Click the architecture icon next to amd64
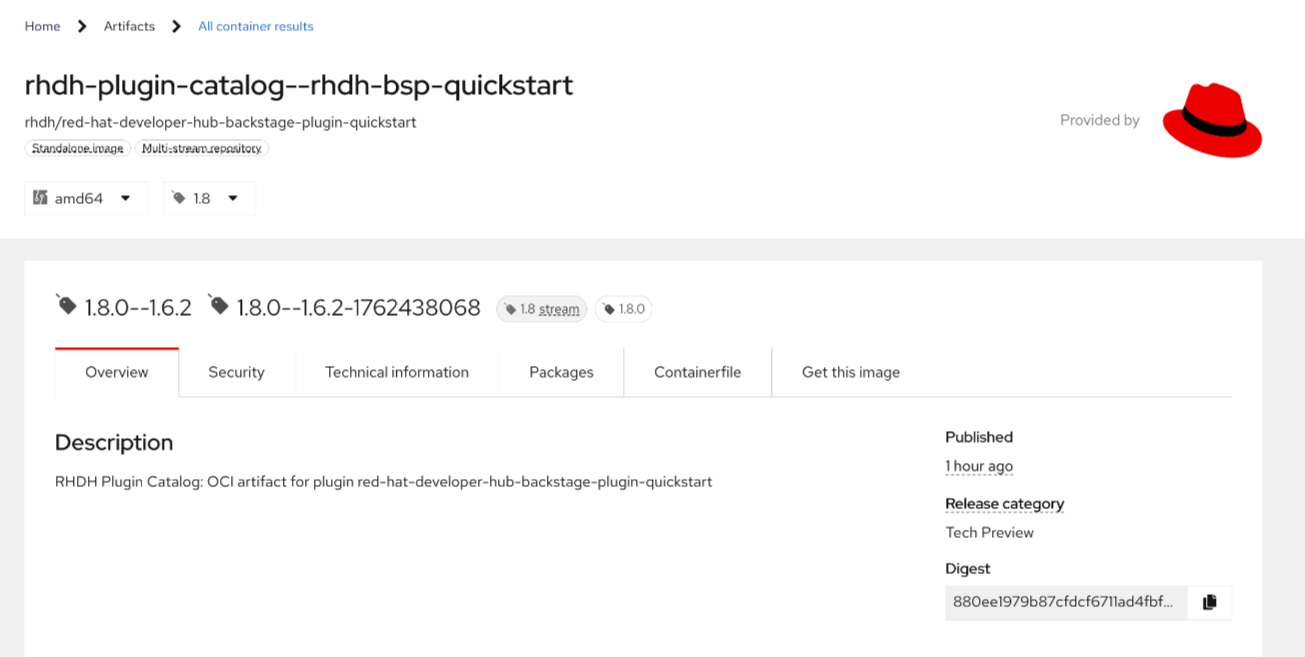The image size is (1305, 657). click(40, 198)
